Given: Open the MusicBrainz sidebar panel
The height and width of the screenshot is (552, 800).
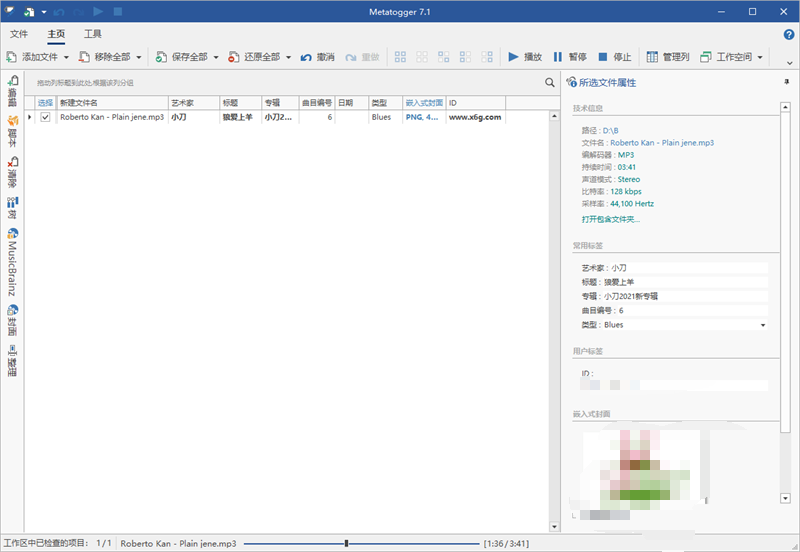Looking at the screenshot, I should click(13, 267).
